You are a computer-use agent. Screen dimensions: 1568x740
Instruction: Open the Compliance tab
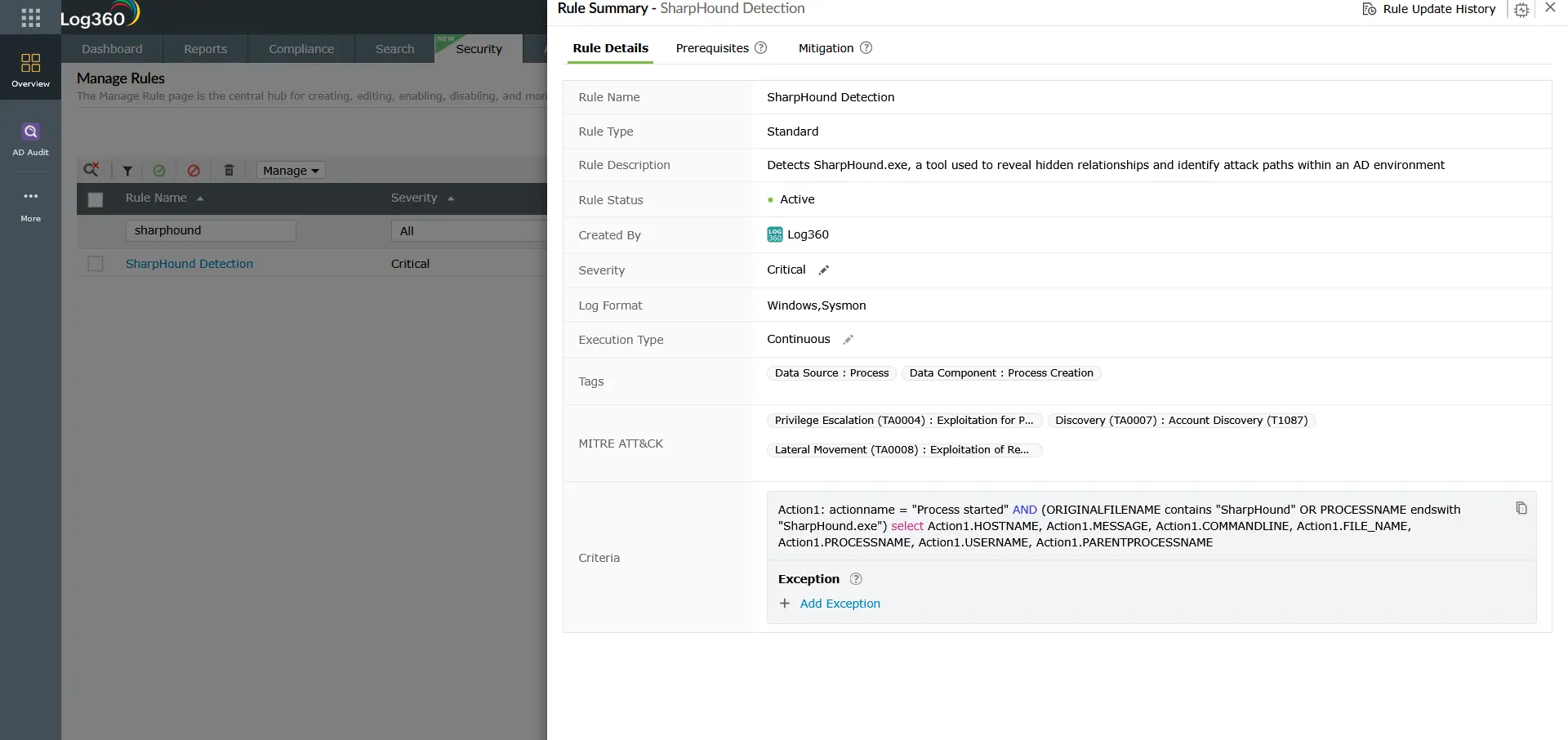[301, 49]
